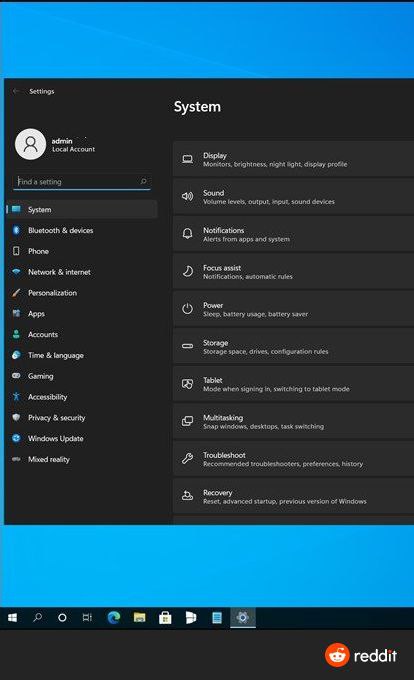Select the Windows Update label
The width and height of the screenshot is (414, 680).
[x=56, y=438]
